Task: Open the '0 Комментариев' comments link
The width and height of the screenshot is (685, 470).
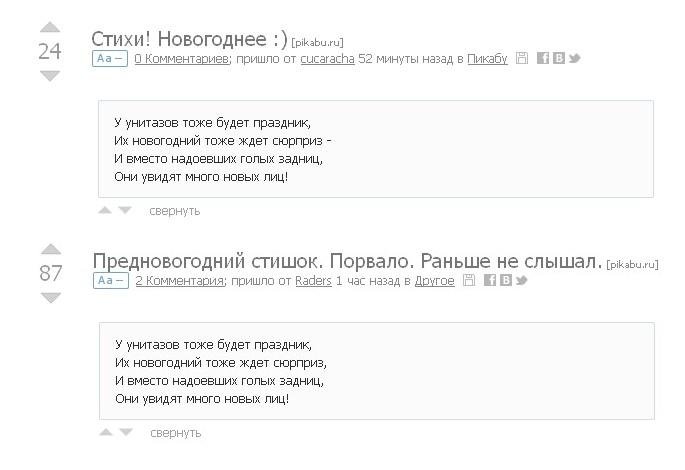Action: [x=182, y=59]
